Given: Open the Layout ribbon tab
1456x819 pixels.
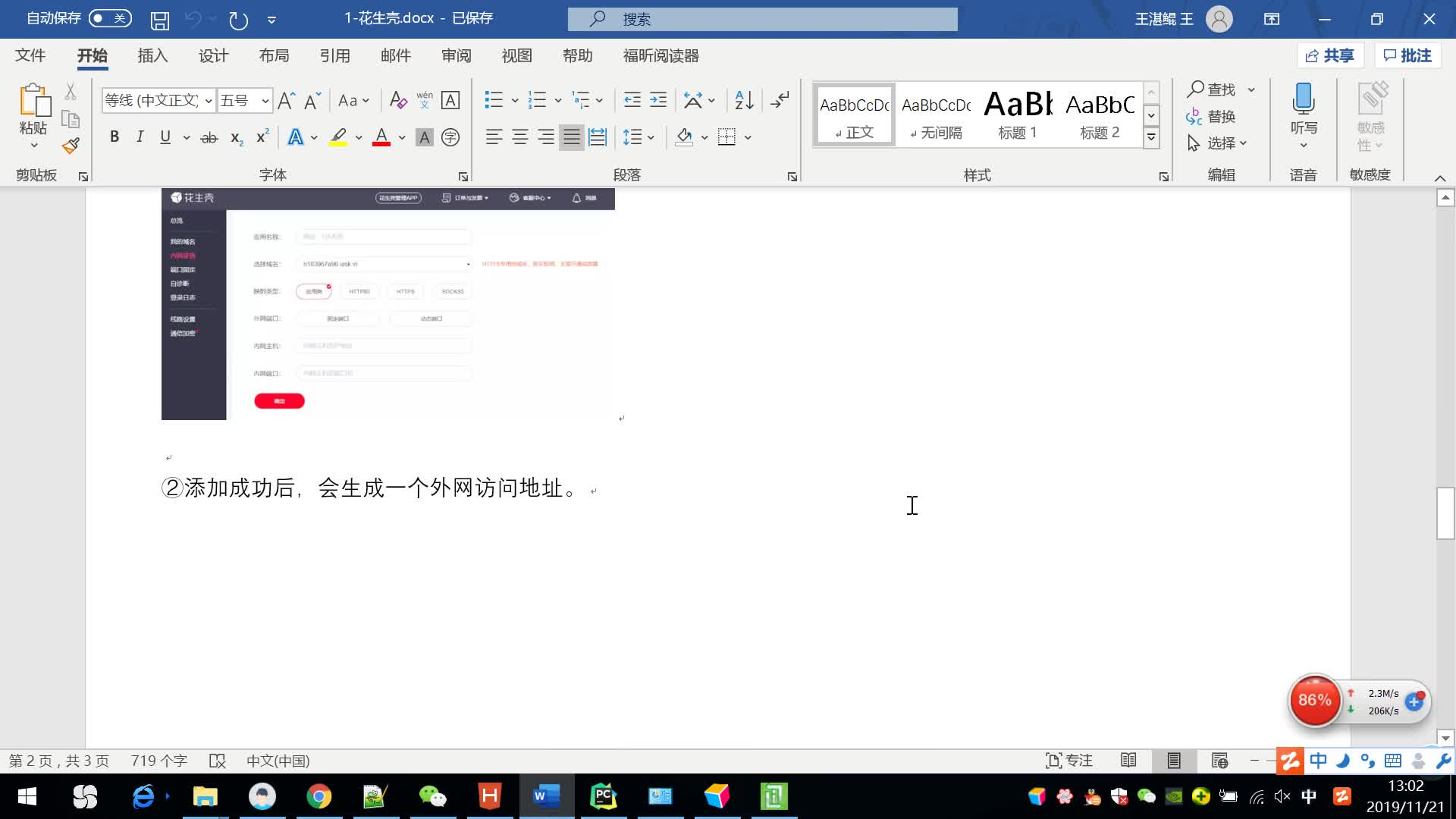Looking at the screenshot, I should click(x=274, y=55).
